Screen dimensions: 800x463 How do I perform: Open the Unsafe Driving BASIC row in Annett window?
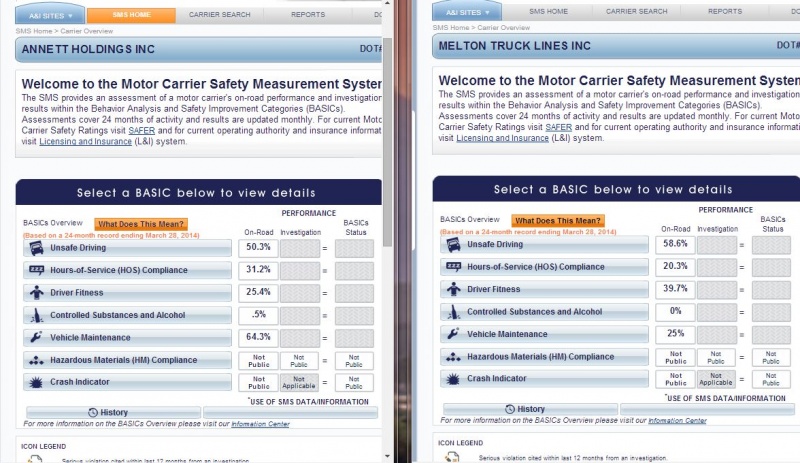click(128, 248)
